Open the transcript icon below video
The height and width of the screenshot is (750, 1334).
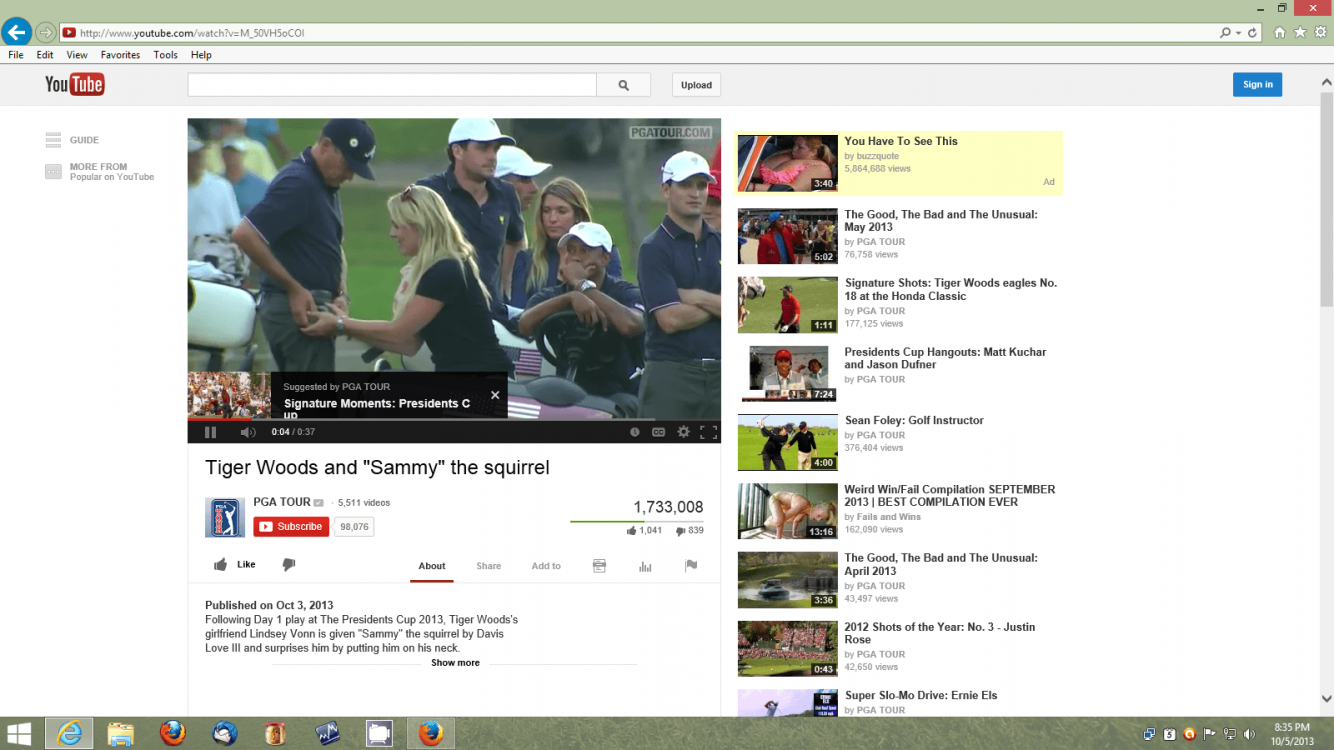(x=599, y=566)
